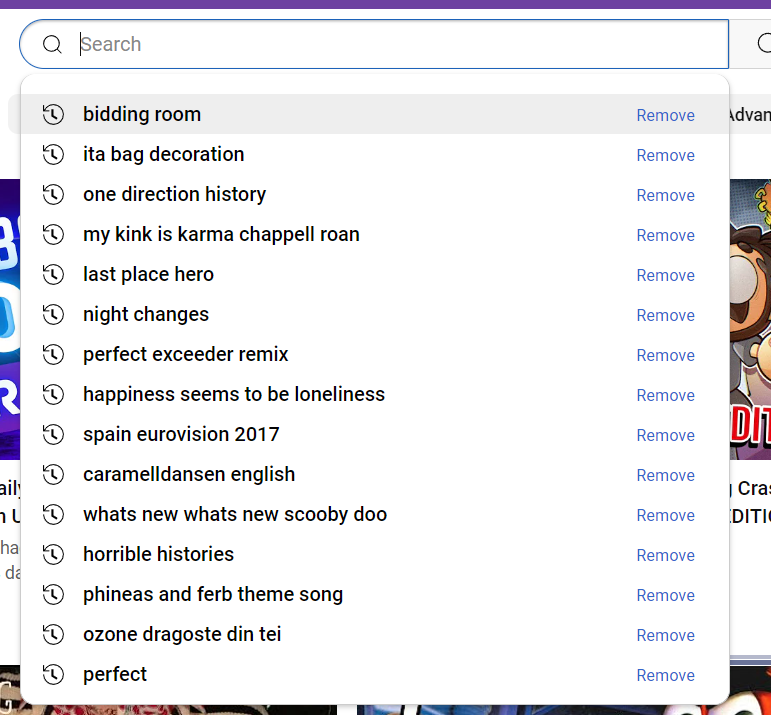Image resolution: width=771 pixels, height=715 pixels.
Task: Remove 'whats new whats new scooby doo'
Action: click(x=665, y=515)
